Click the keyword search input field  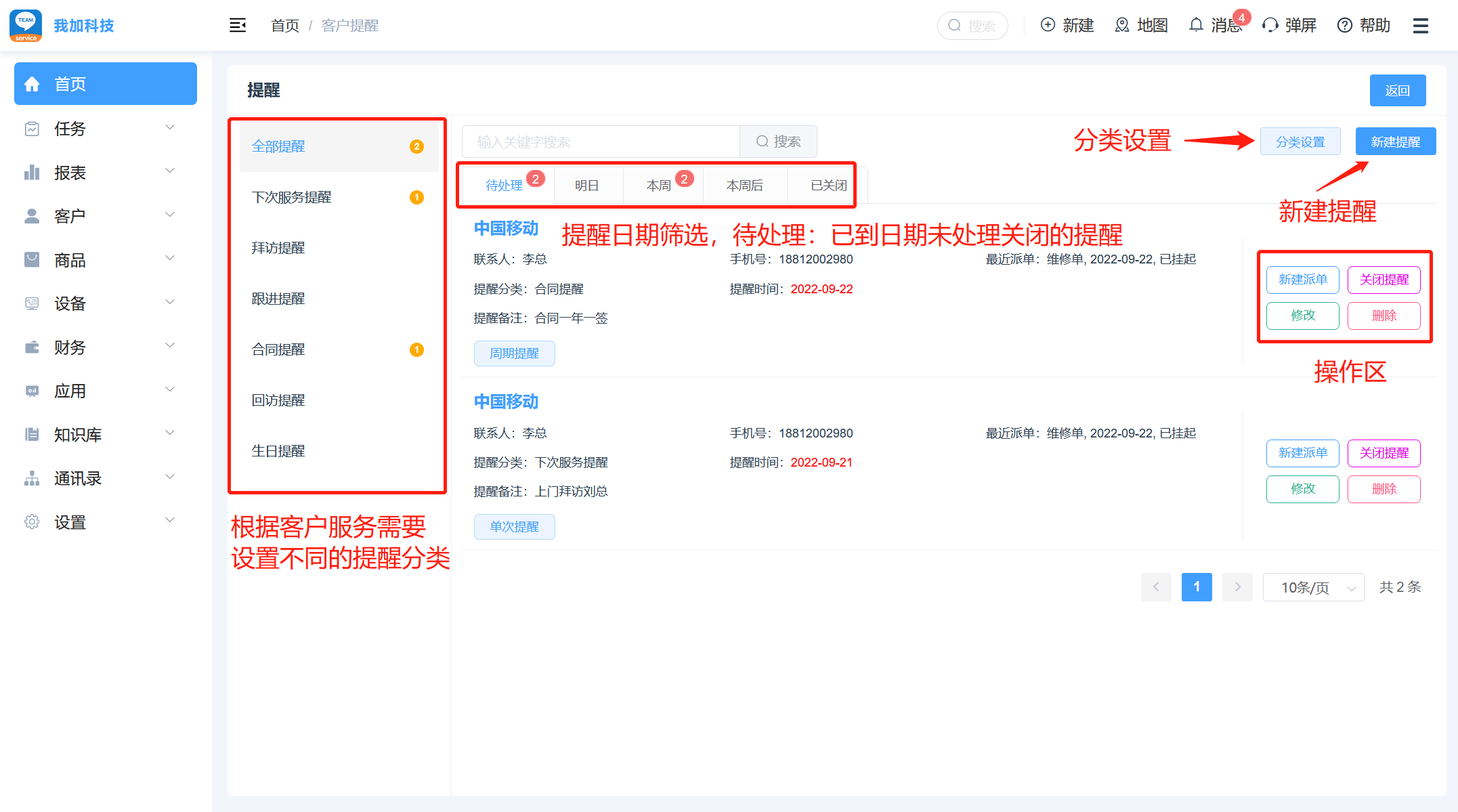(x=600, y=142)
